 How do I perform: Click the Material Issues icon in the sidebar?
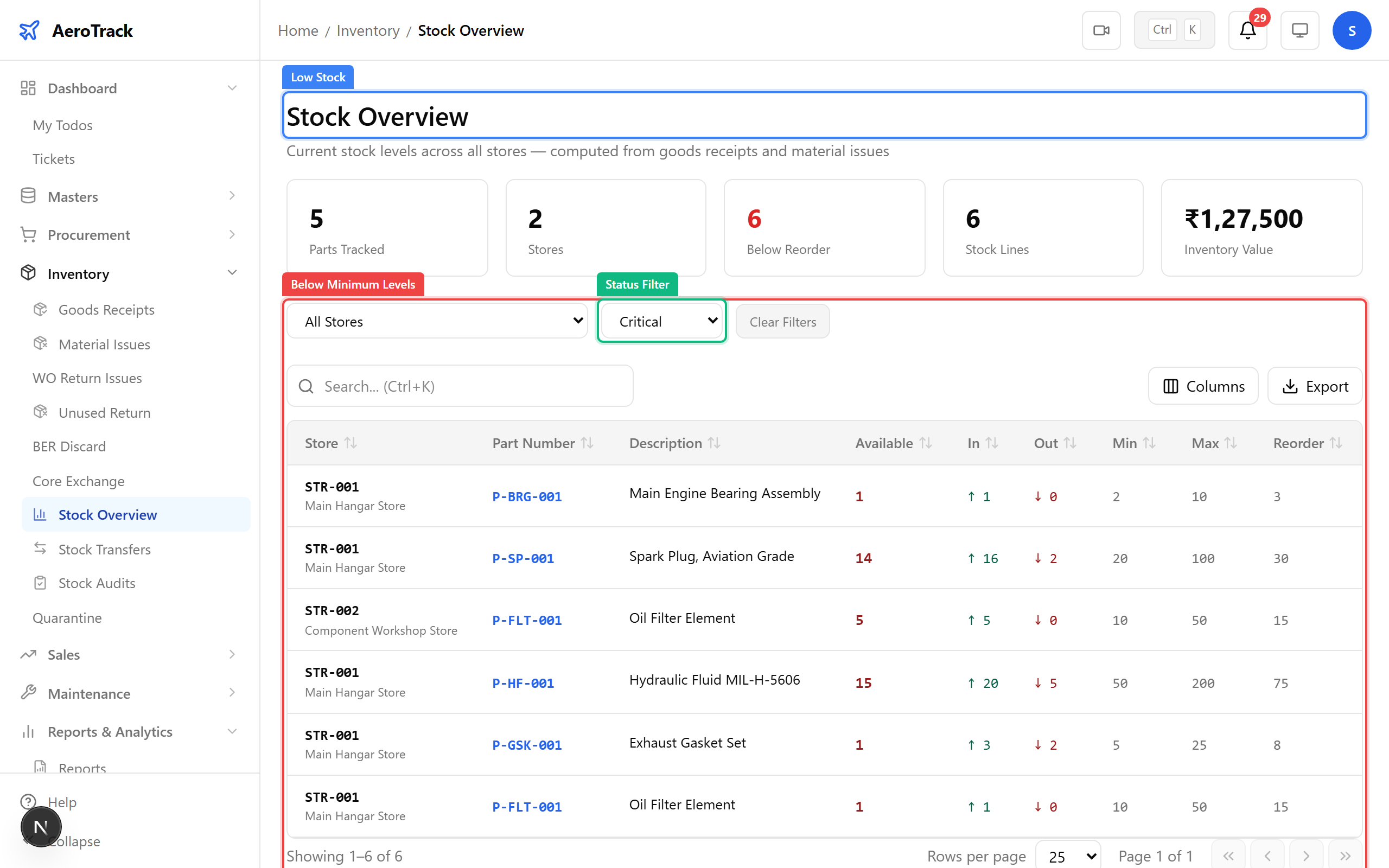coord(40,343)
